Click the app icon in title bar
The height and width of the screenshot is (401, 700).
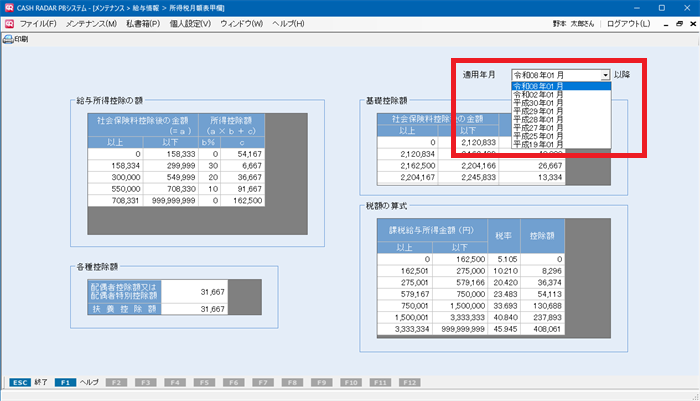coord(8,7)
